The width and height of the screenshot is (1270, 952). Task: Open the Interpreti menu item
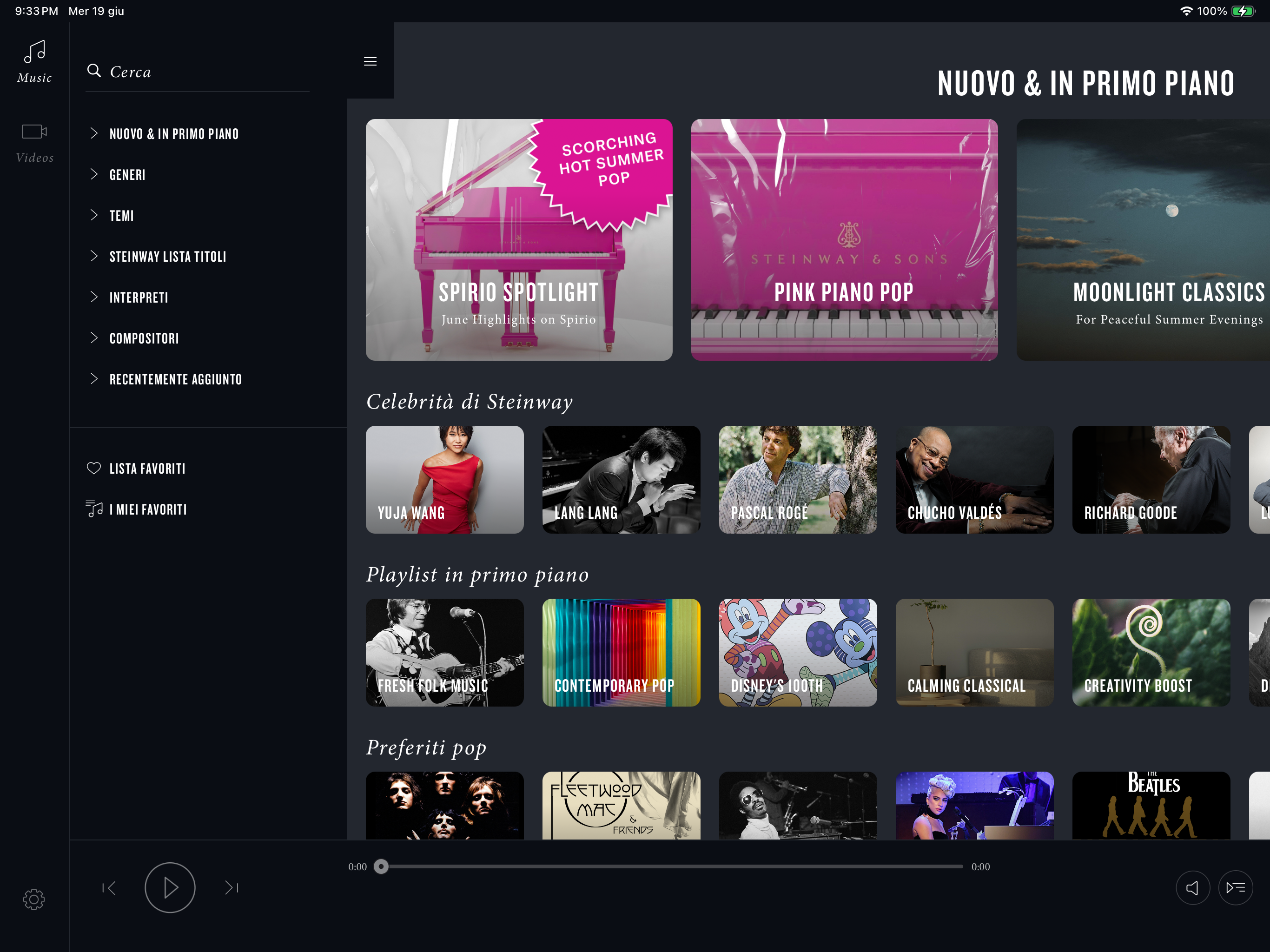tap(139, 297)
